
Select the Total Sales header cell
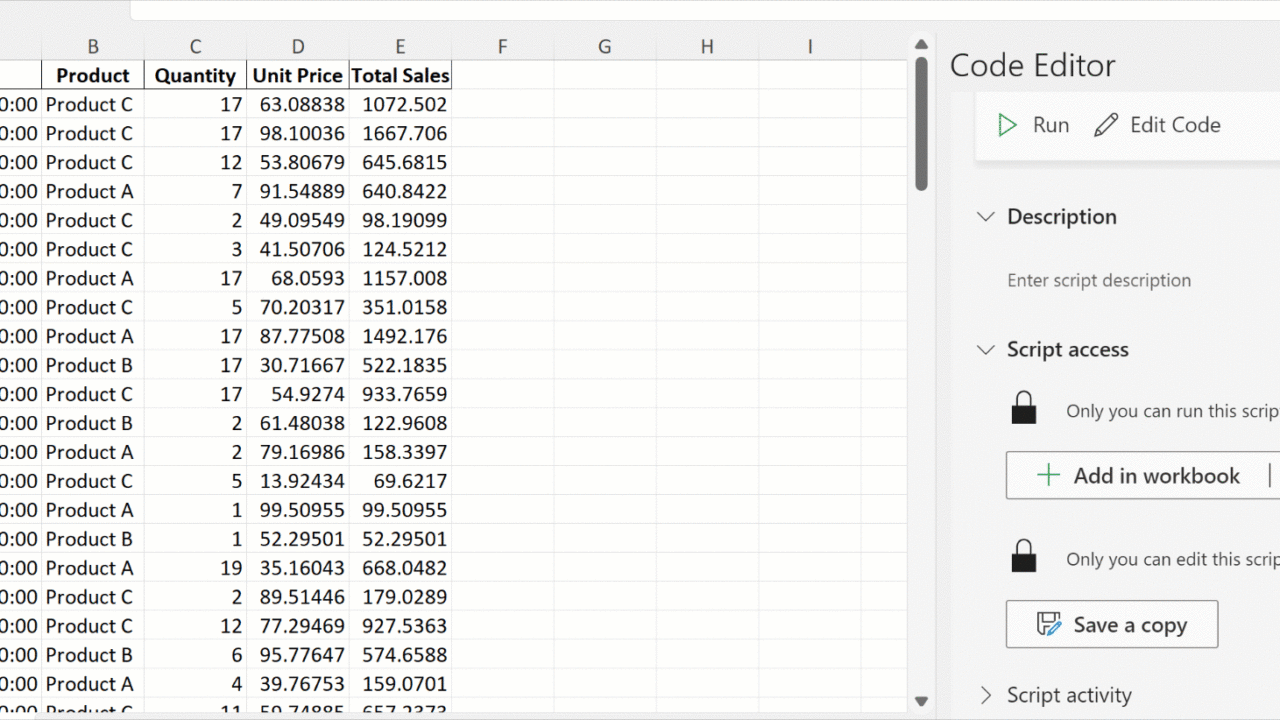[400, 76]
